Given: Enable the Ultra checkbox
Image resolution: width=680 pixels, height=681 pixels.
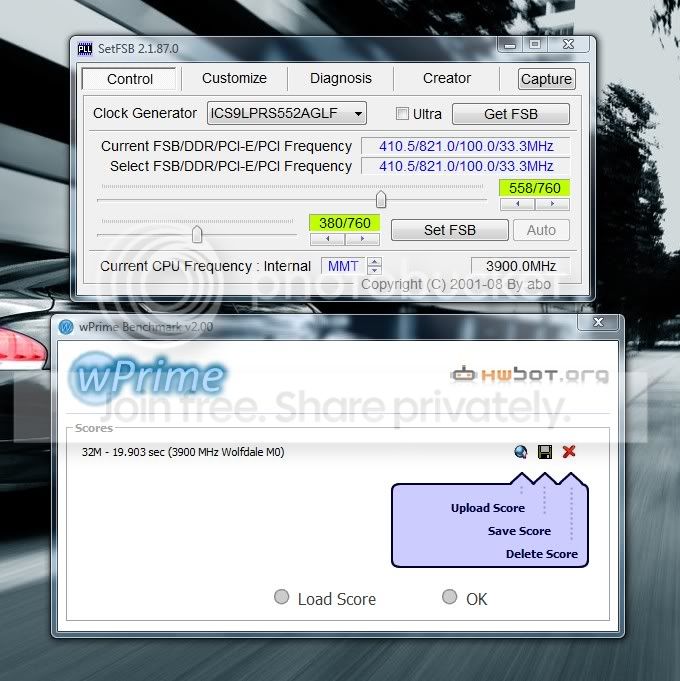Looking at the screenshot, I should tap(402, 114).
